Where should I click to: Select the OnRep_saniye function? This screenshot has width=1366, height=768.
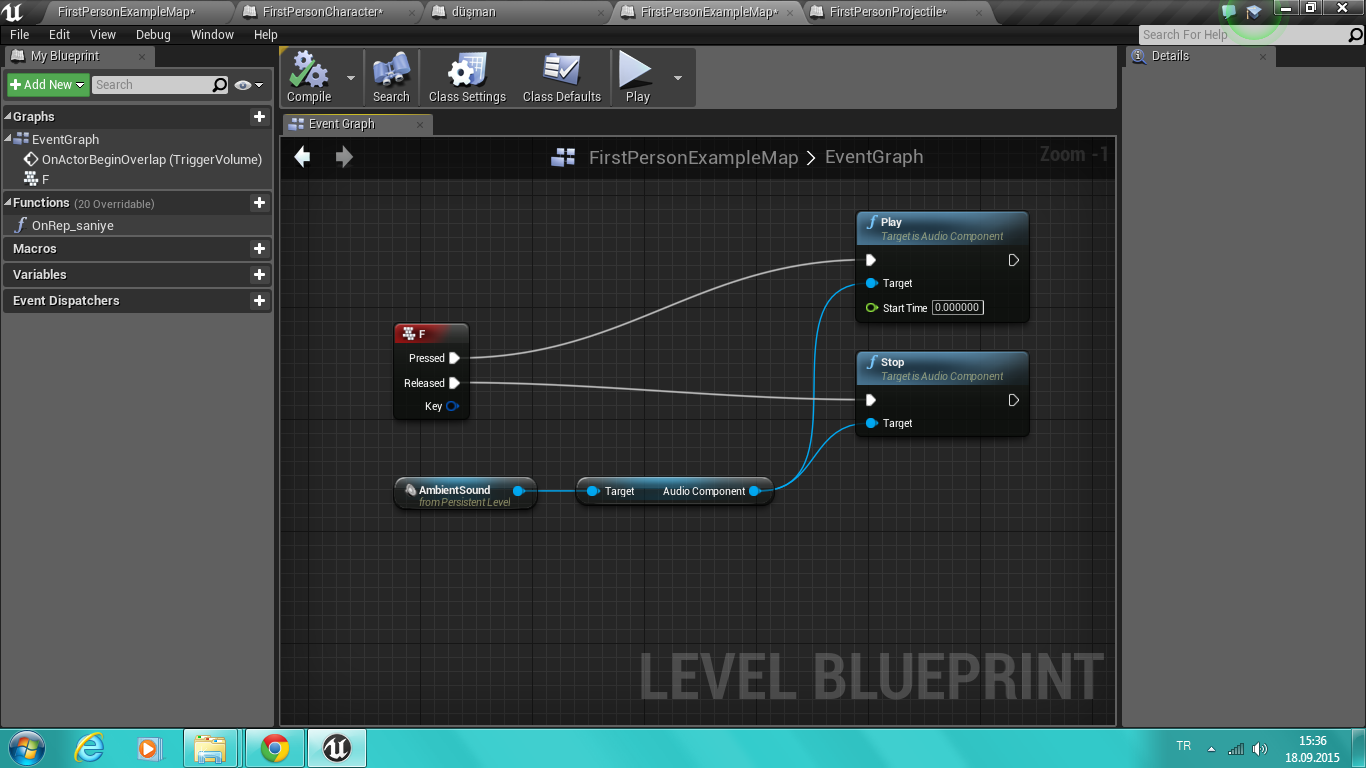tap(72, 226)
